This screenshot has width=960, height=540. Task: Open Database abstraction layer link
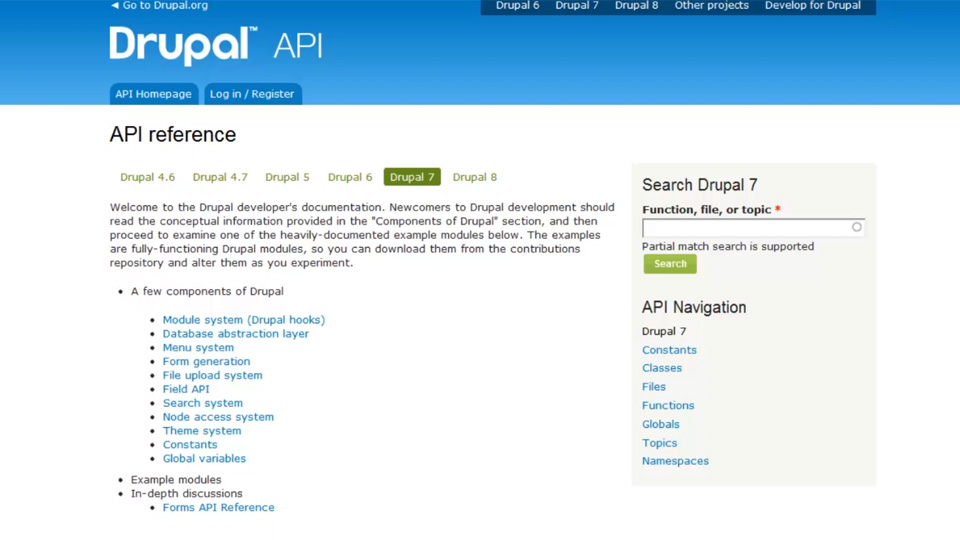click(236, 334)
